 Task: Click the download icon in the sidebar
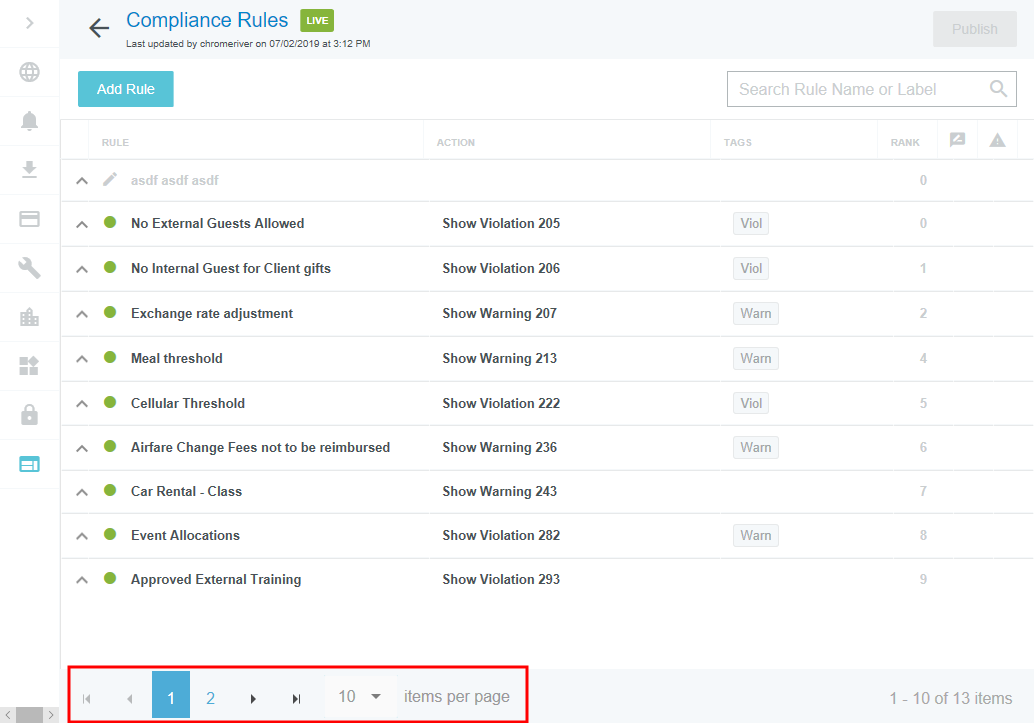pos(30,169)
